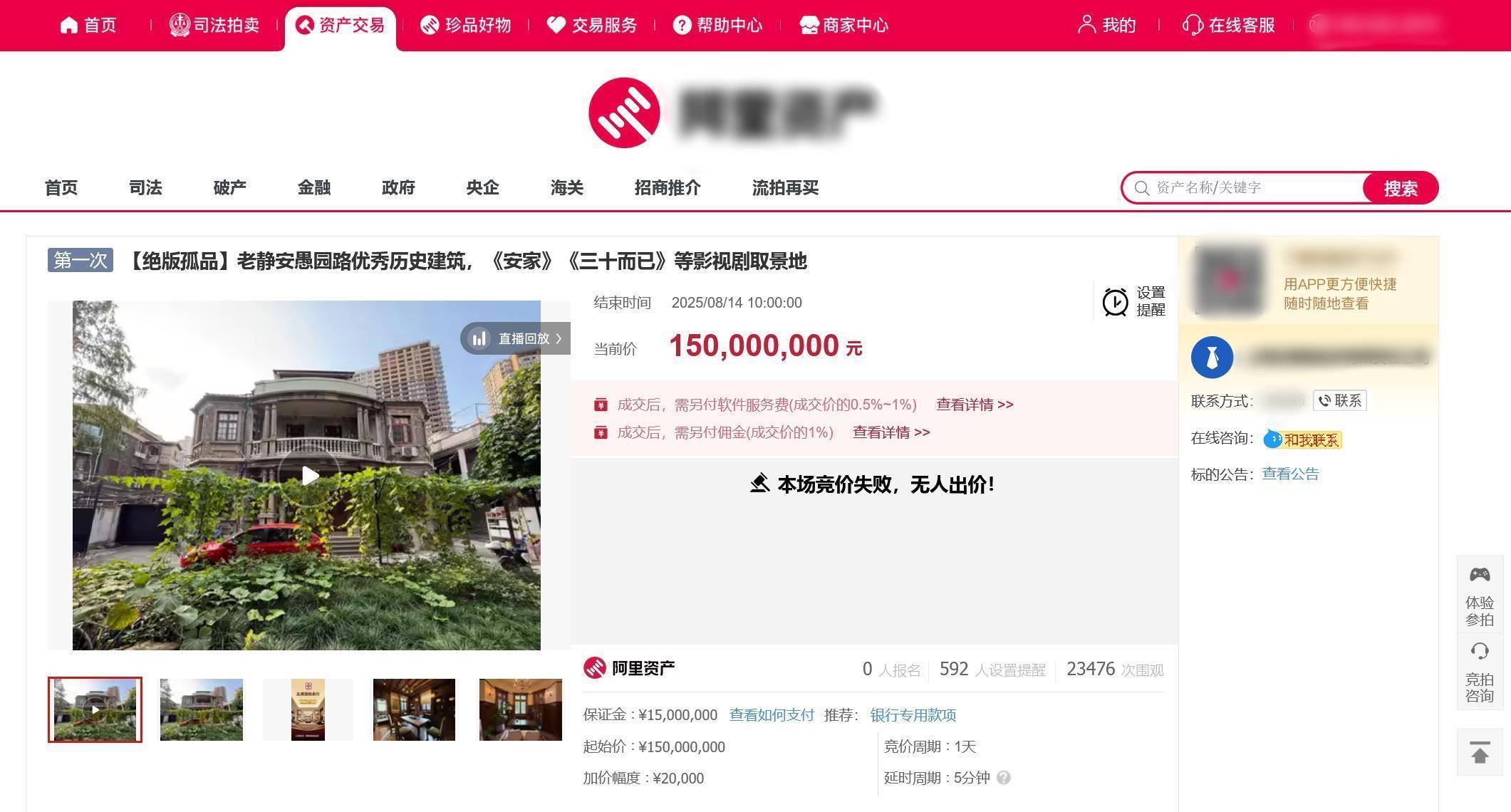This screenshot has height=812, width=1511.
Task: Click the 设置提醒 alarm clock icon
Action: click(1116, 301)
